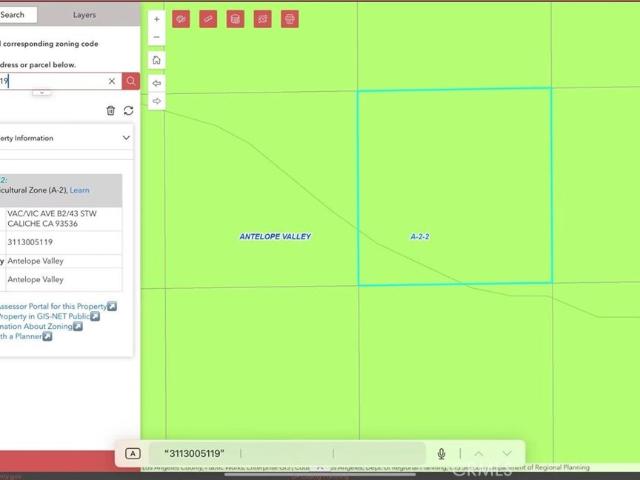Collapse the Property Information section
The height and width of the screenshot is (480, 640).
coord(126,138)
